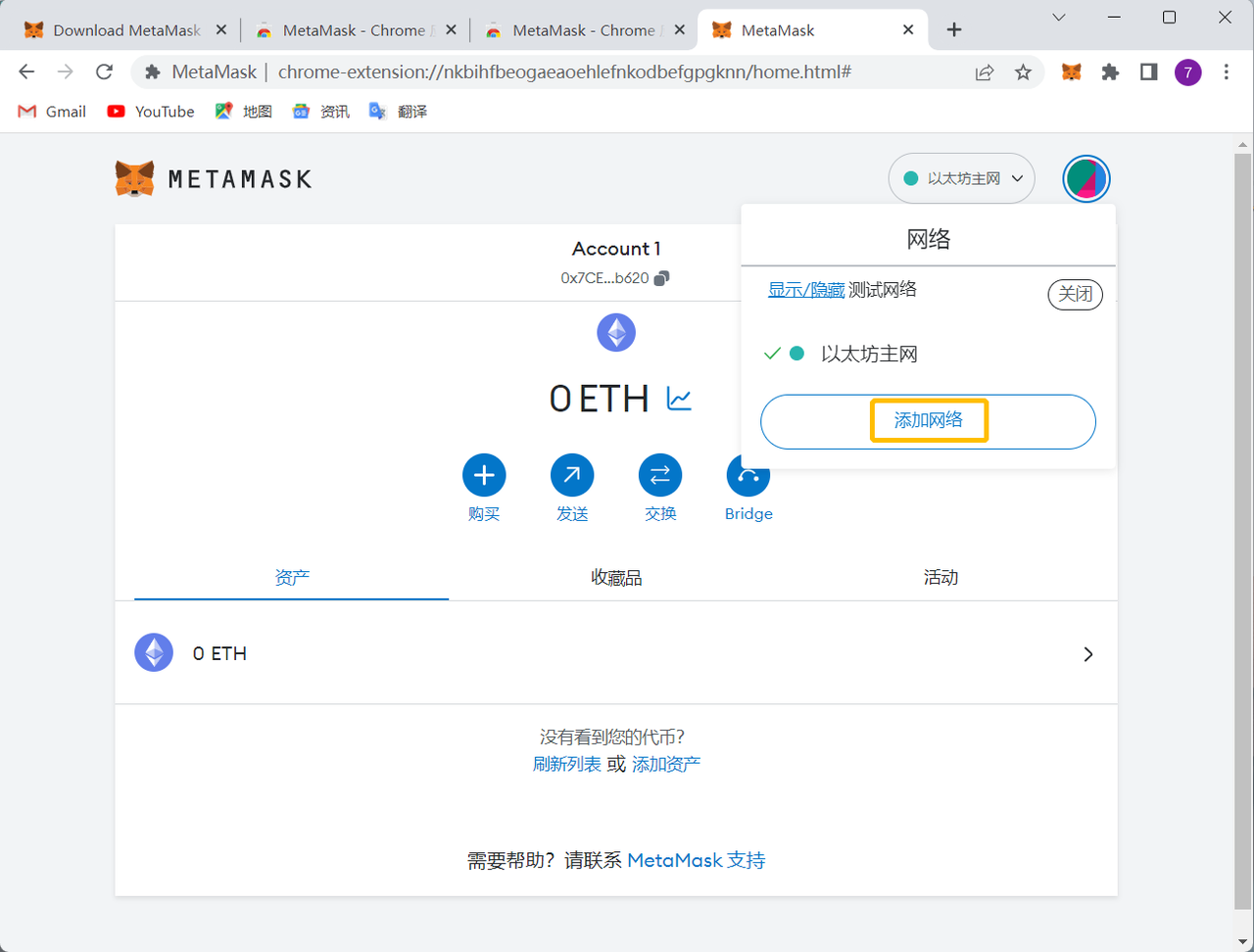Screen dimensions: 1254x952
Task: Open the account avatar menu
Action: pos(1086,178)
